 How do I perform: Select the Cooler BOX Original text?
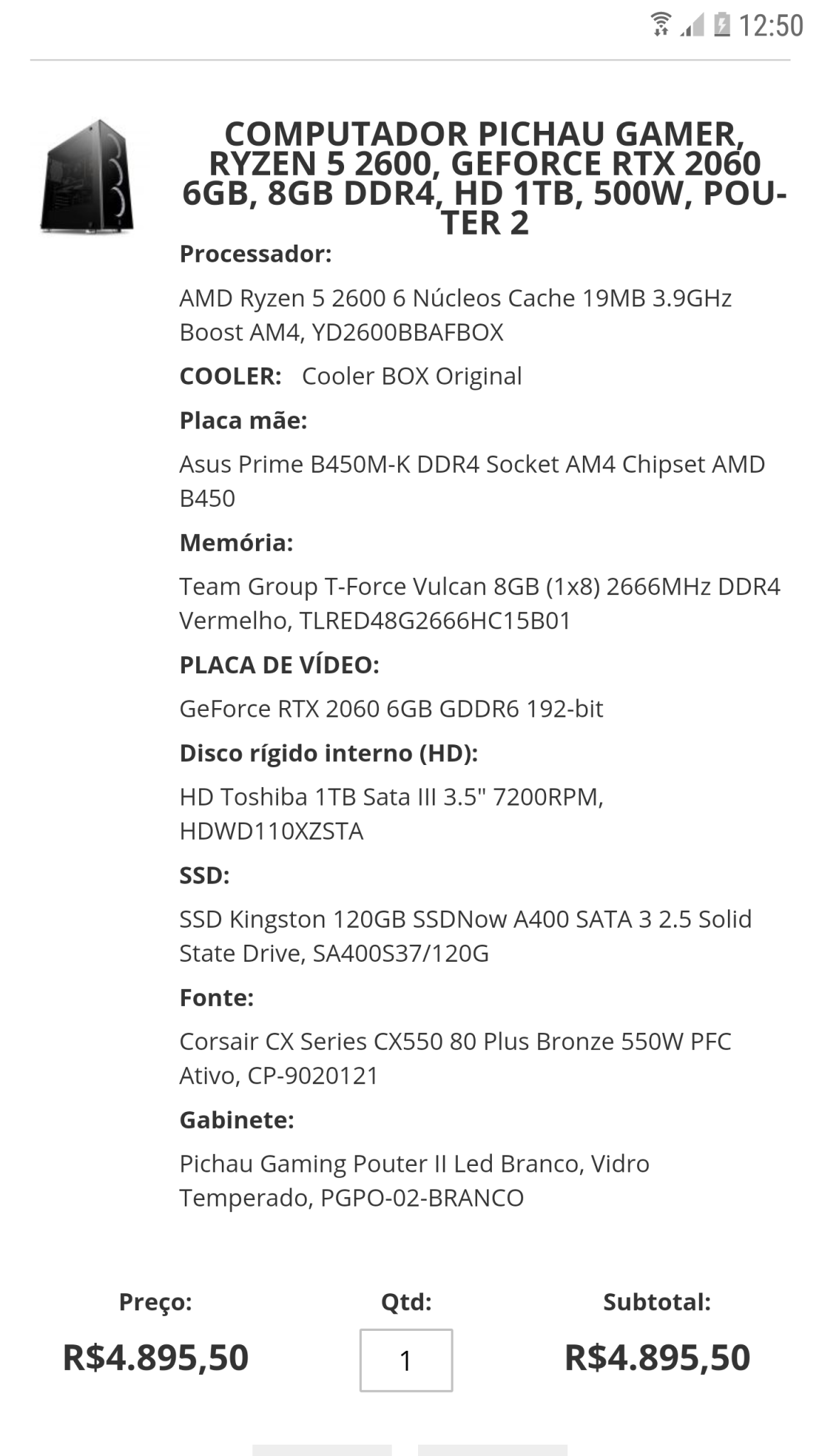point(412,376)
